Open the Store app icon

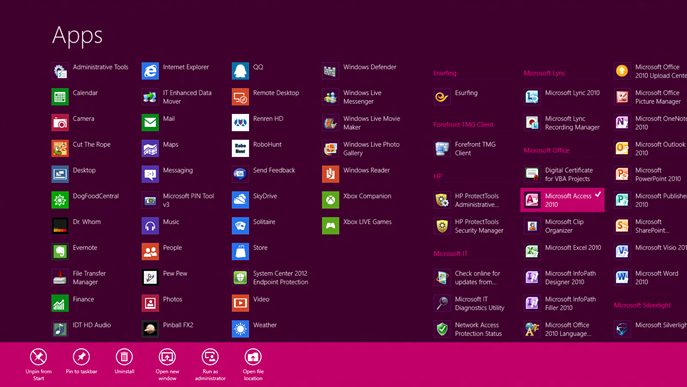(241, 252)
